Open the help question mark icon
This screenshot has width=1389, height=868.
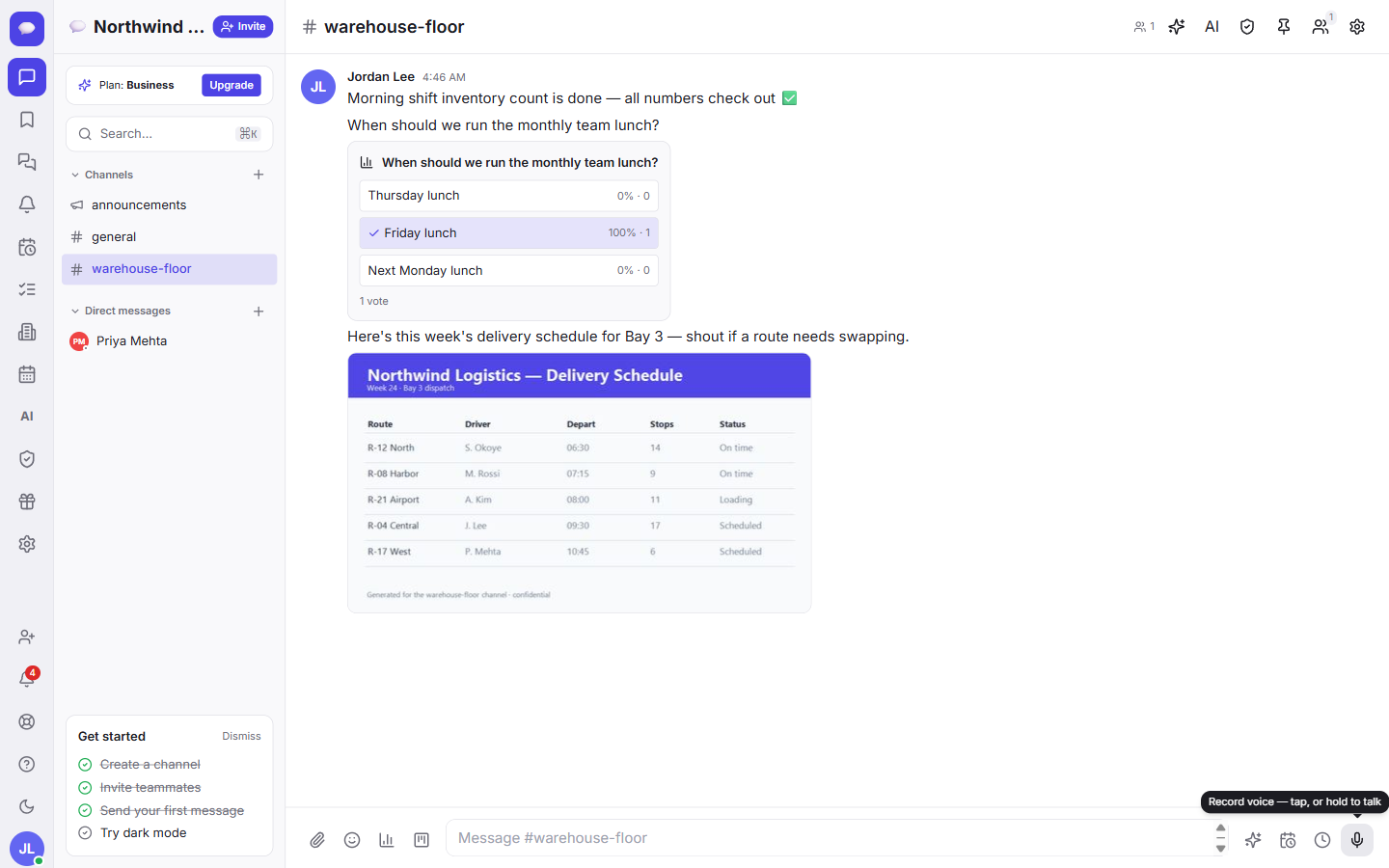pyautogui.click(x=27, y=764)
